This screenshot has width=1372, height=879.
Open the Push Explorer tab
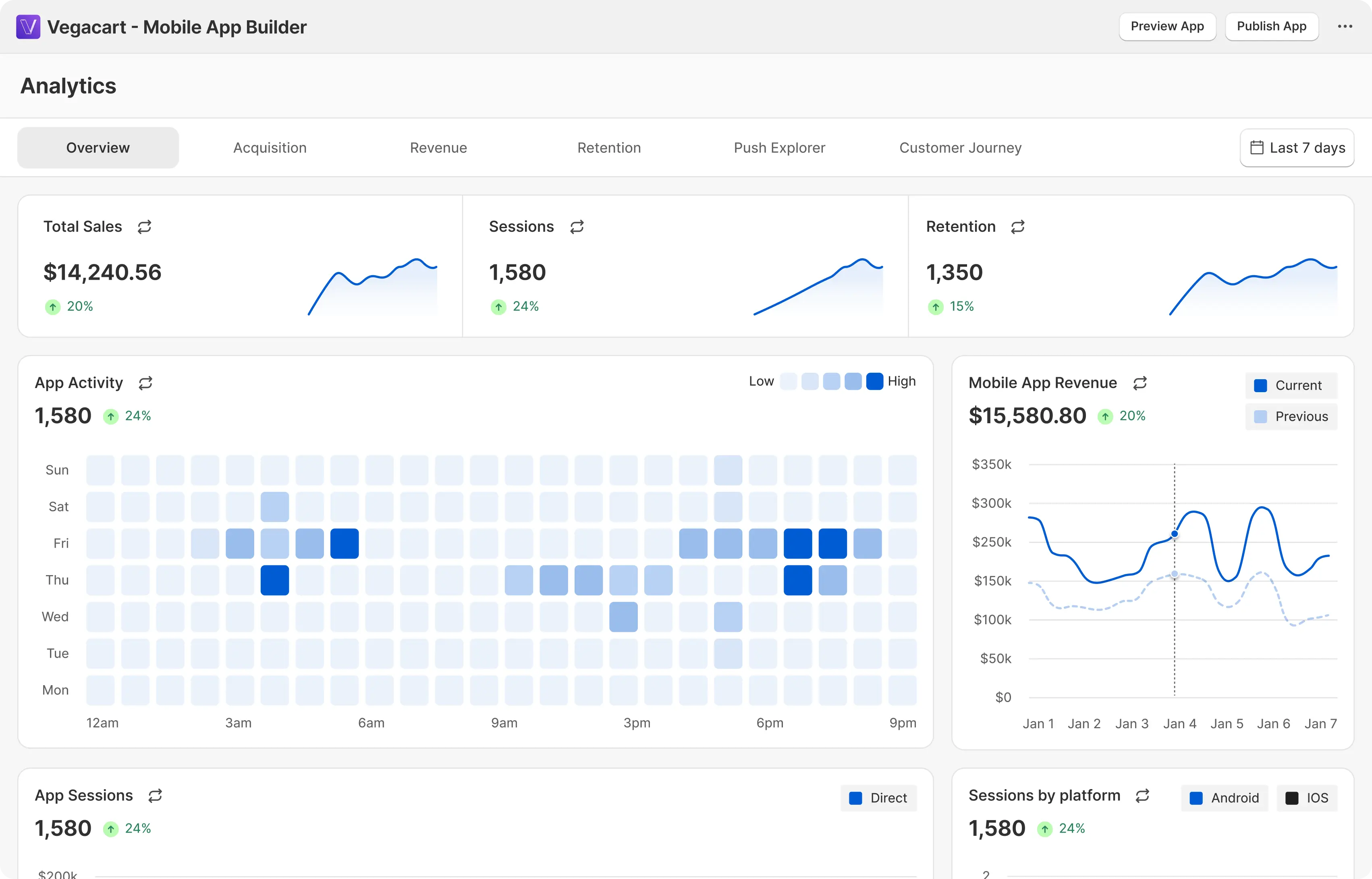(x=779, y=147)
